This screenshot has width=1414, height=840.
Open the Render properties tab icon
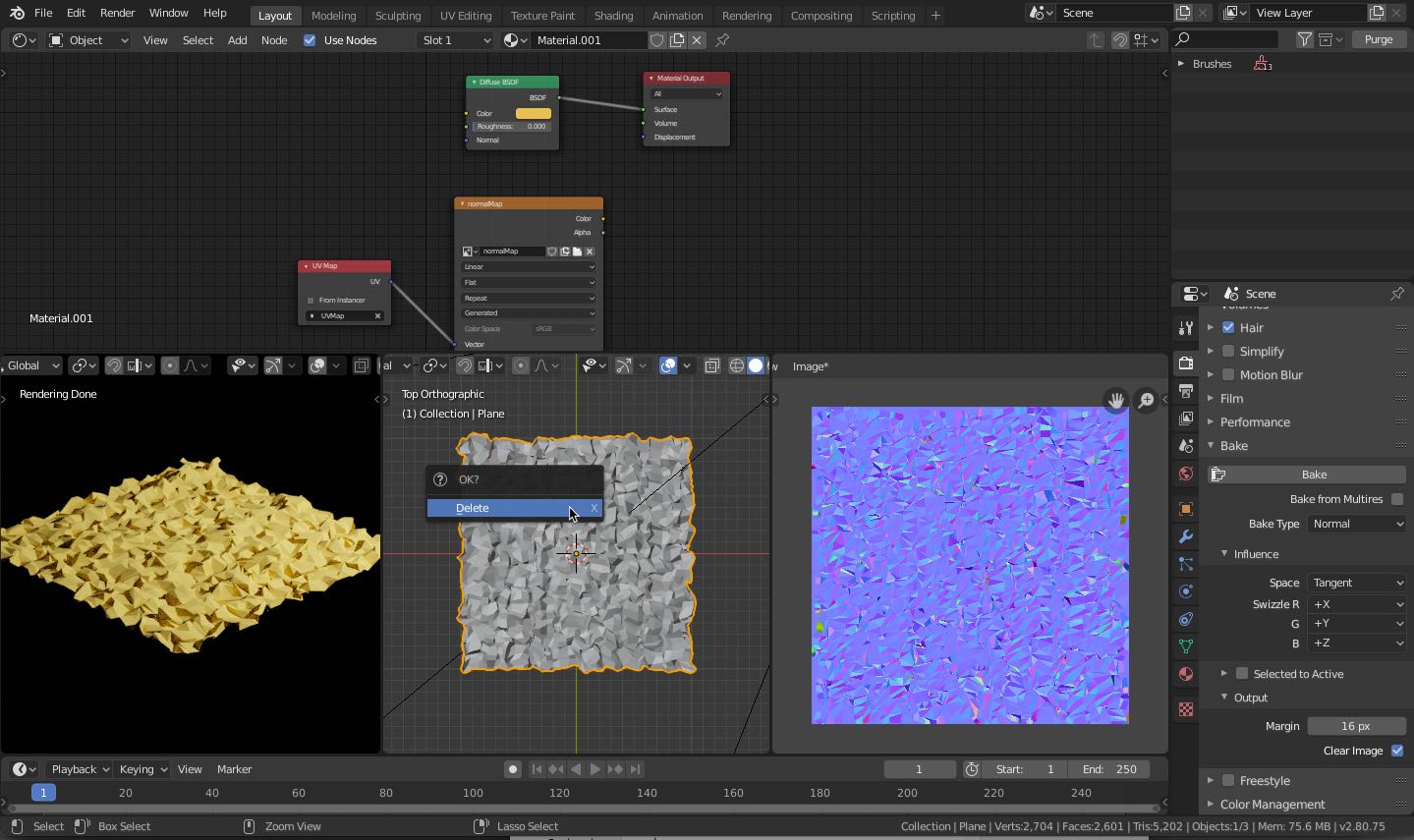[1186, 363]
